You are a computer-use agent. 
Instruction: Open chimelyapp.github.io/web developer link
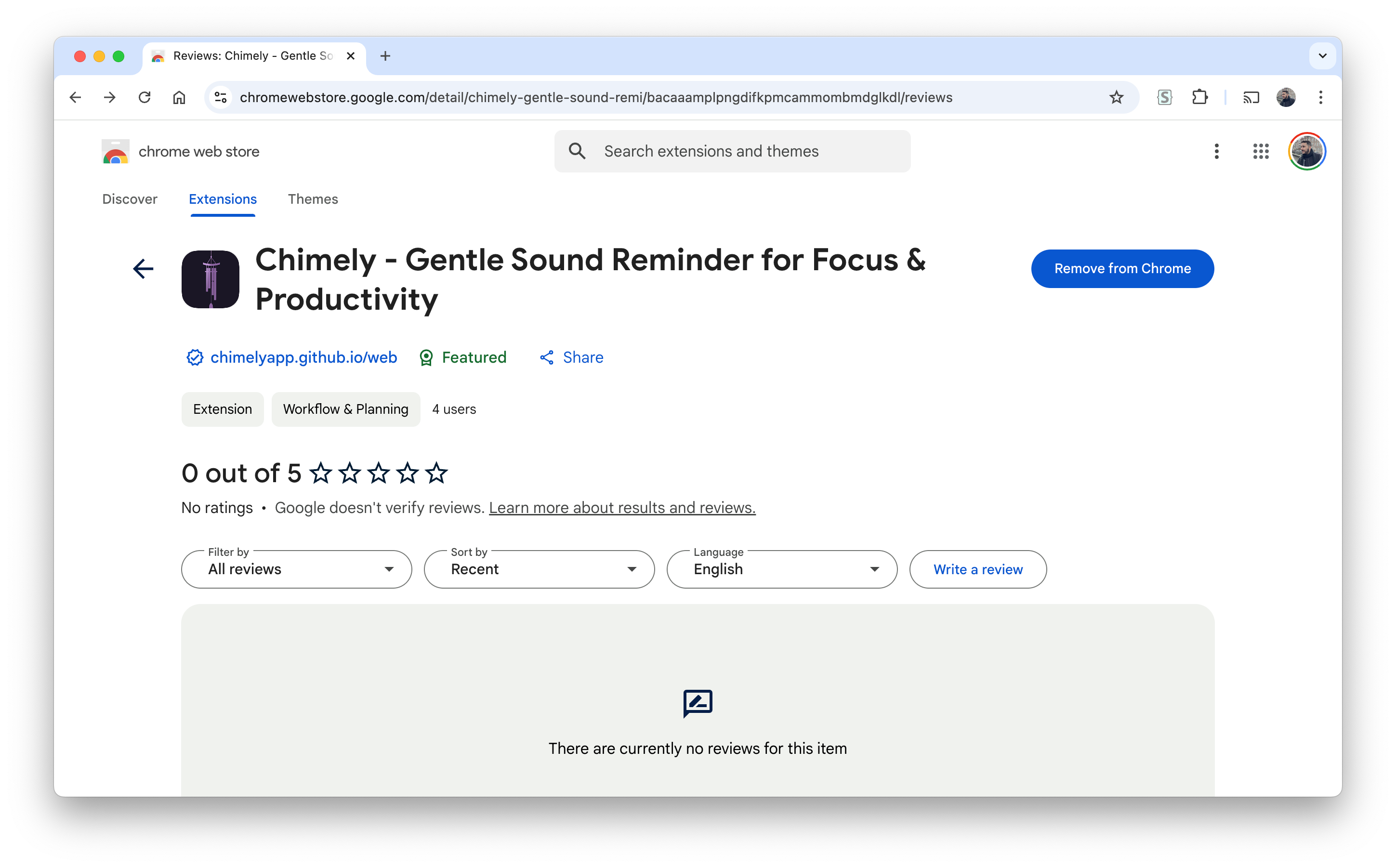303,357
